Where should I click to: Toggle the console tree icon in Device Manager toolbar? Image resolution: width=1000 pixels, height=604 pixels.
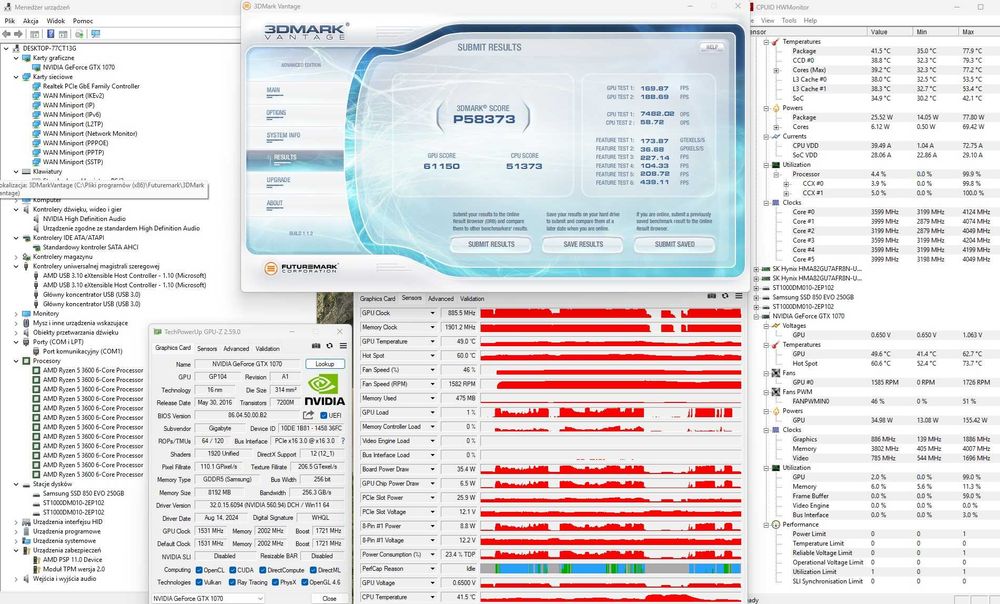(x=35, y=34)
